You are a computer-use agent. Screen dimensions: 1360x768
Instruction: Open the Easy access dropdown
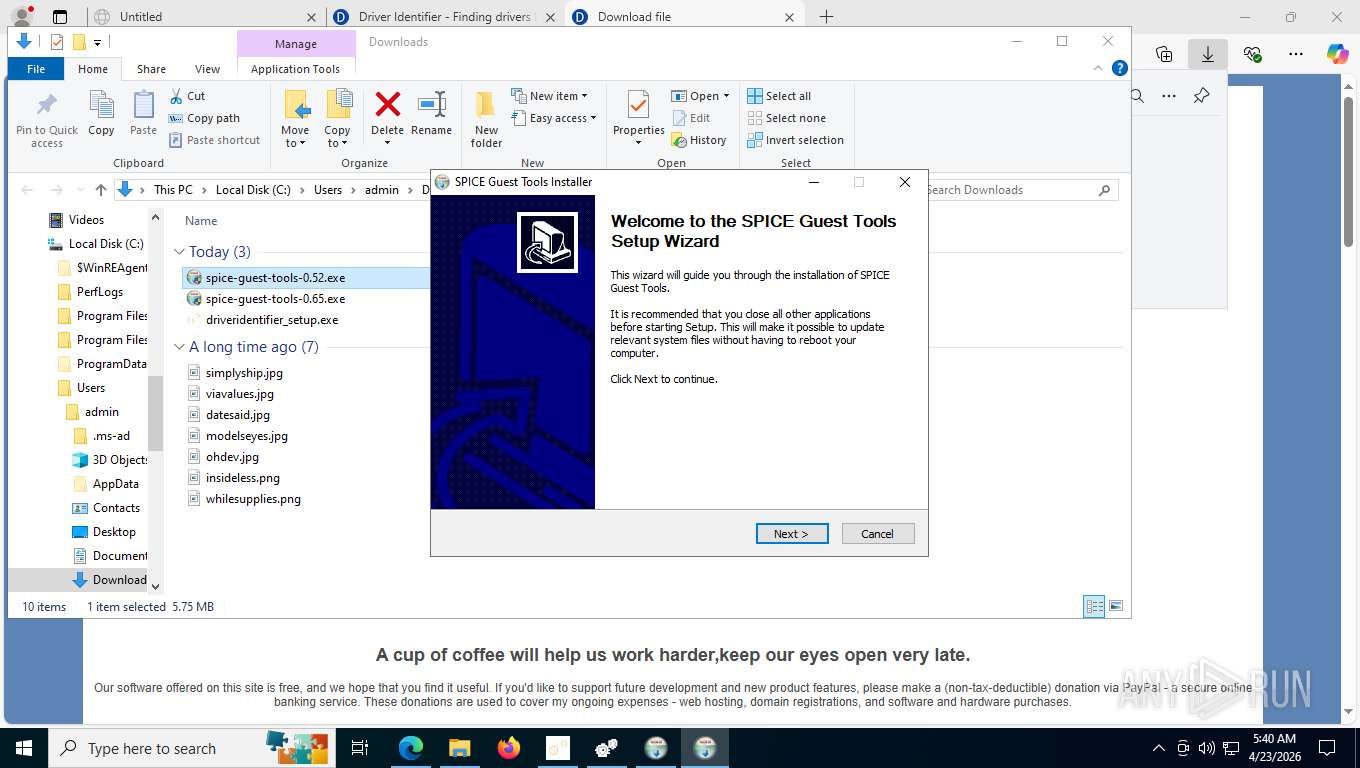553,118
